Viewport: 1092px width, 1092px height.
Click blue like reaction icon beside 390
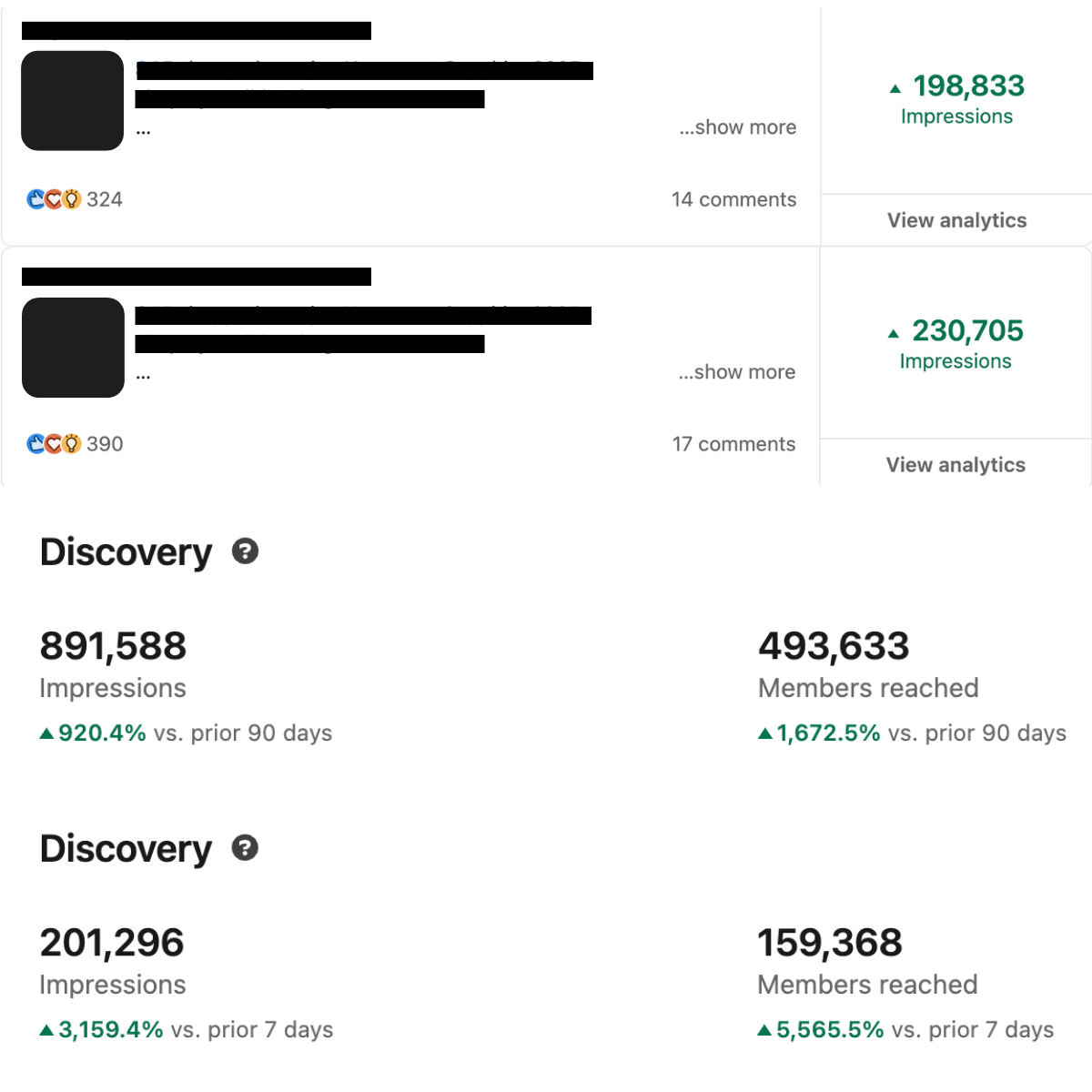(35, 444)
